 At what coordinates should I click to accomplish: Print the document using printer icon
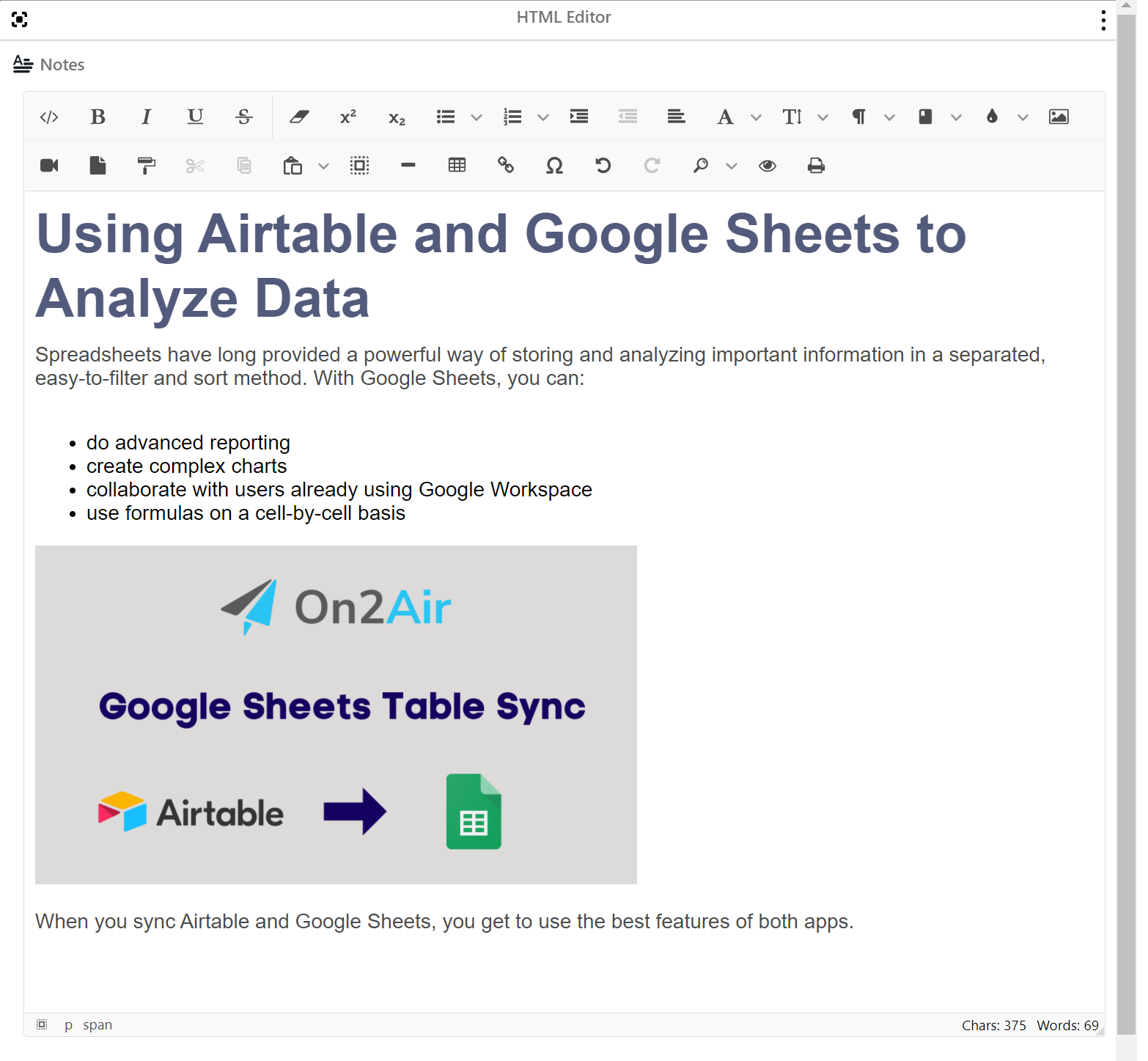point(815,166)
